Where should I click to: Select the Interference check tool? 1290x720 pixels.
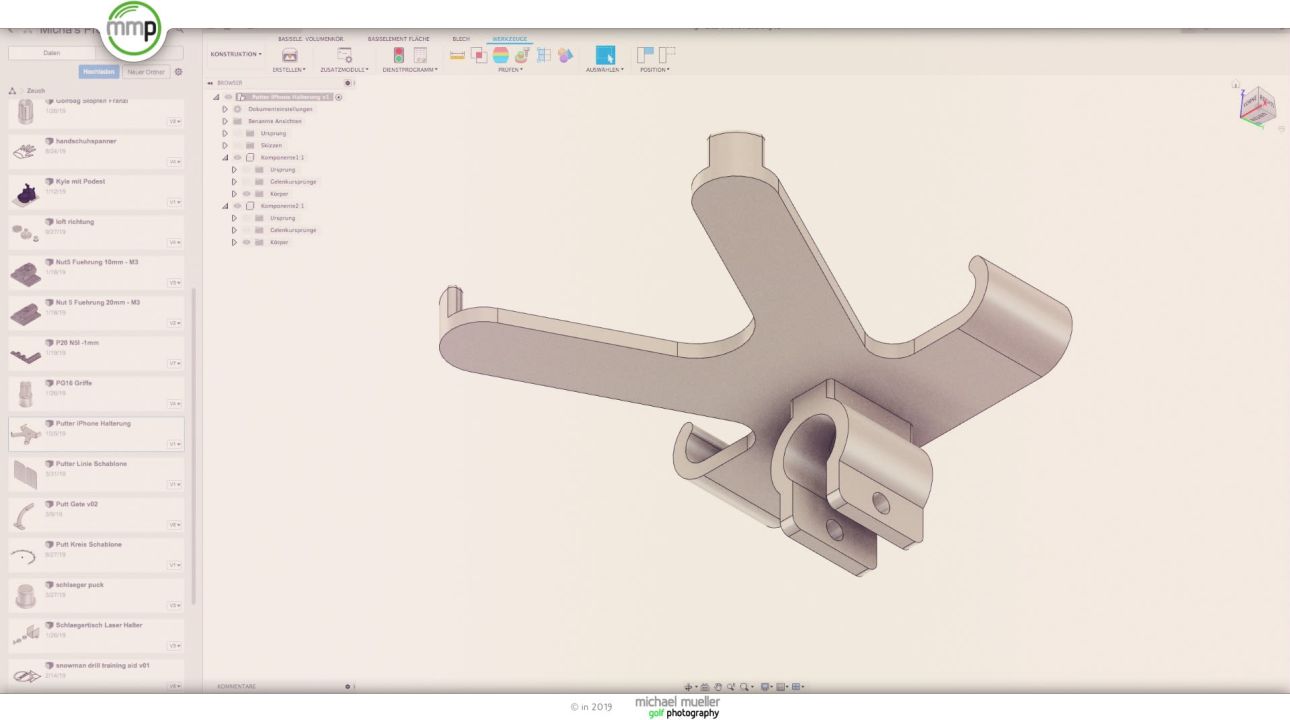pos(479,55)
